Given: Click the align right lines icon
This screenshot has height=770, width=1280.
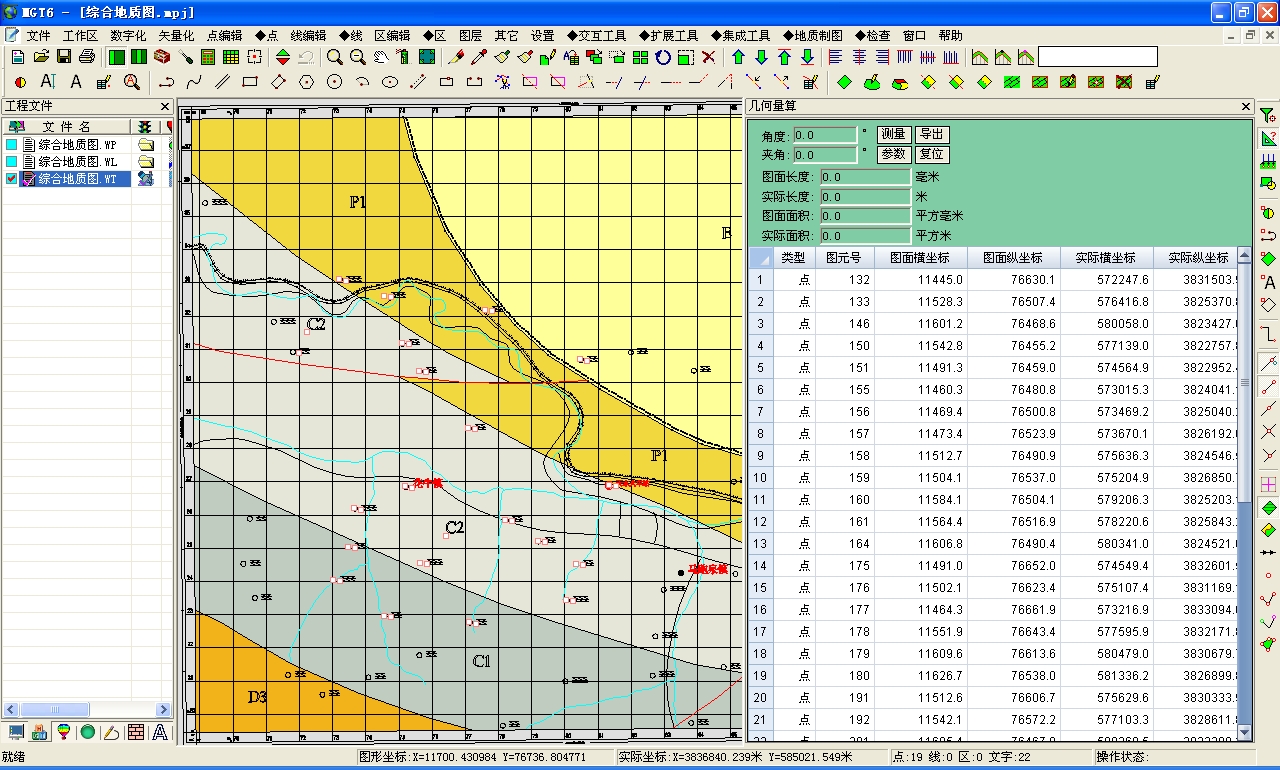Looking at the screenshot, I should pos(882,57).
